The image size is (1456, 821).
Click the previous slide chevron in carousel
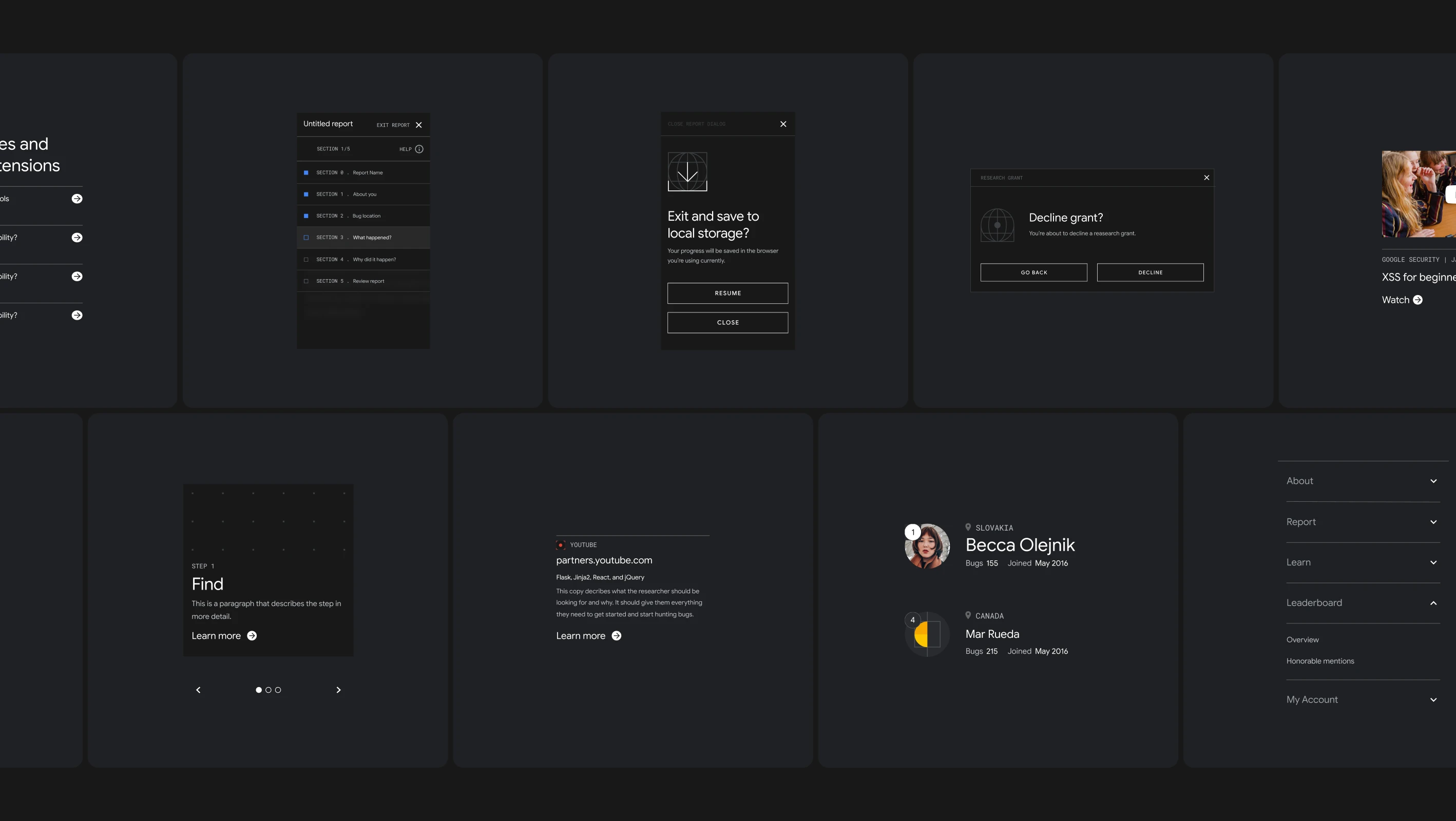click(x=198, y=690)
